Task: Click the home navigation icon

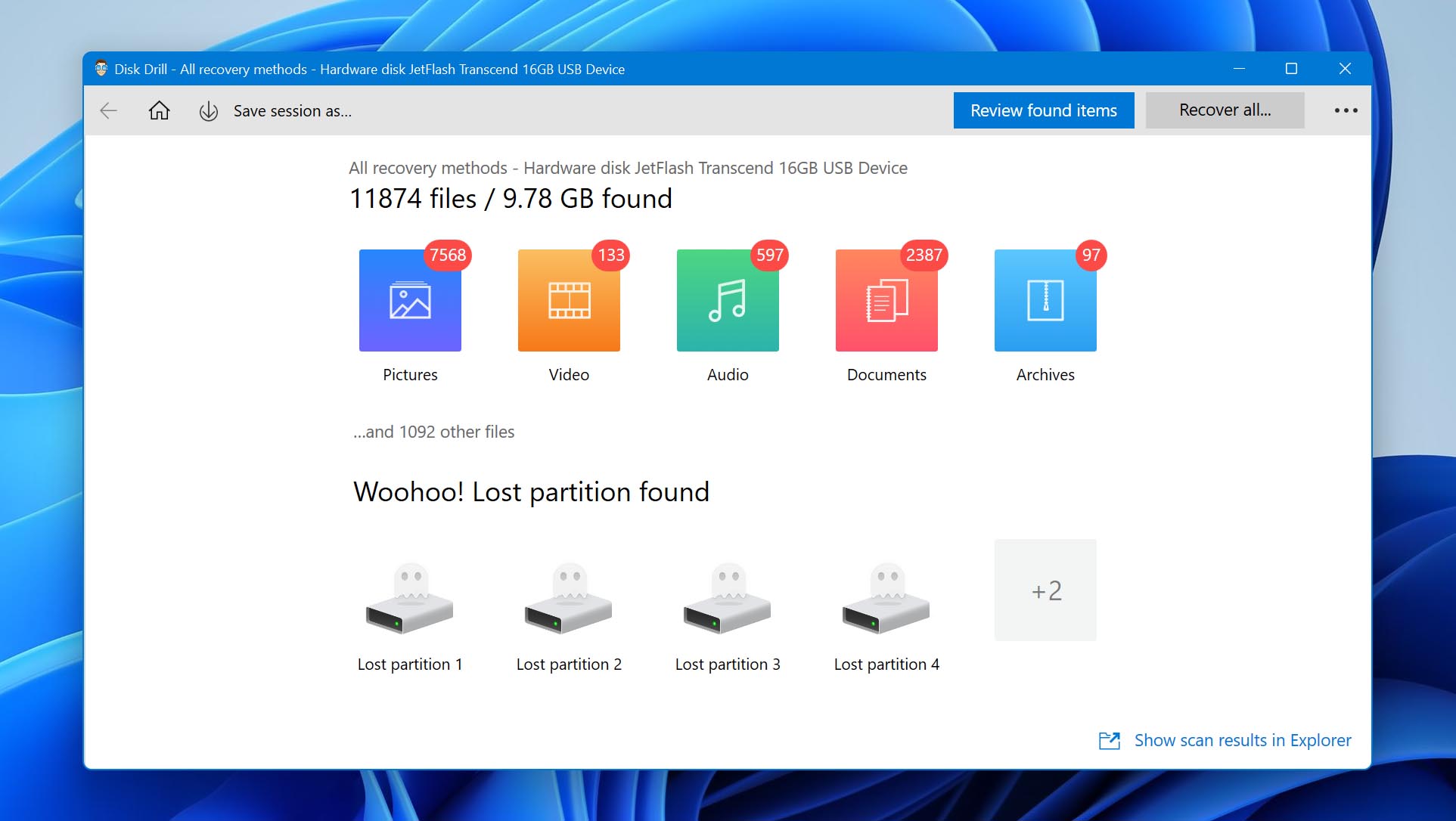Action: (160, 110)
